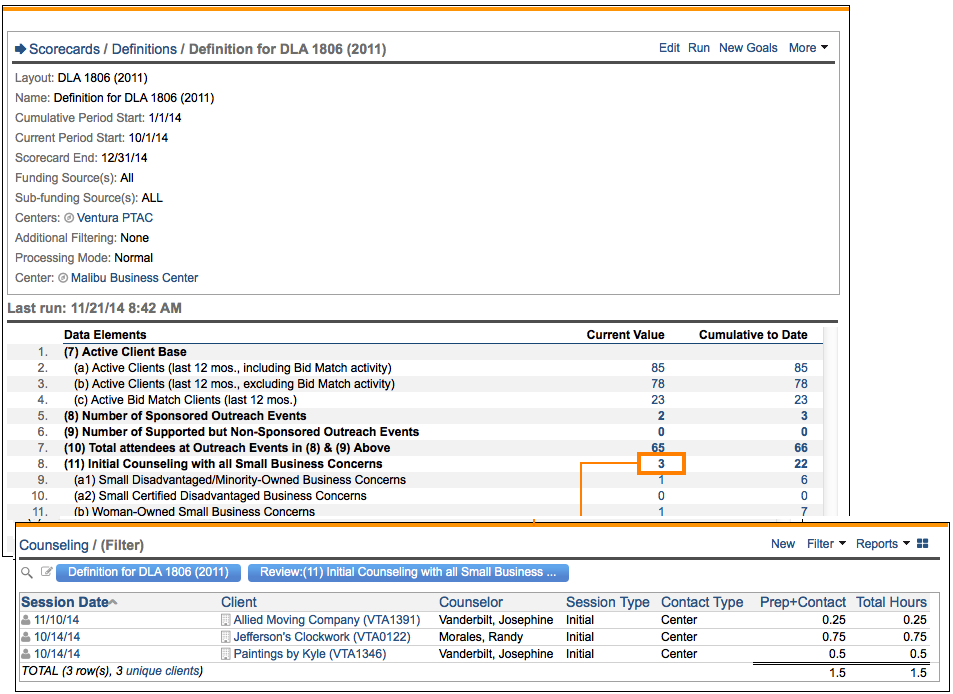Image resolution: width=953 pixels, height=694 pixels.
Task: Click the New Goals link
Action: click(748, 48)
